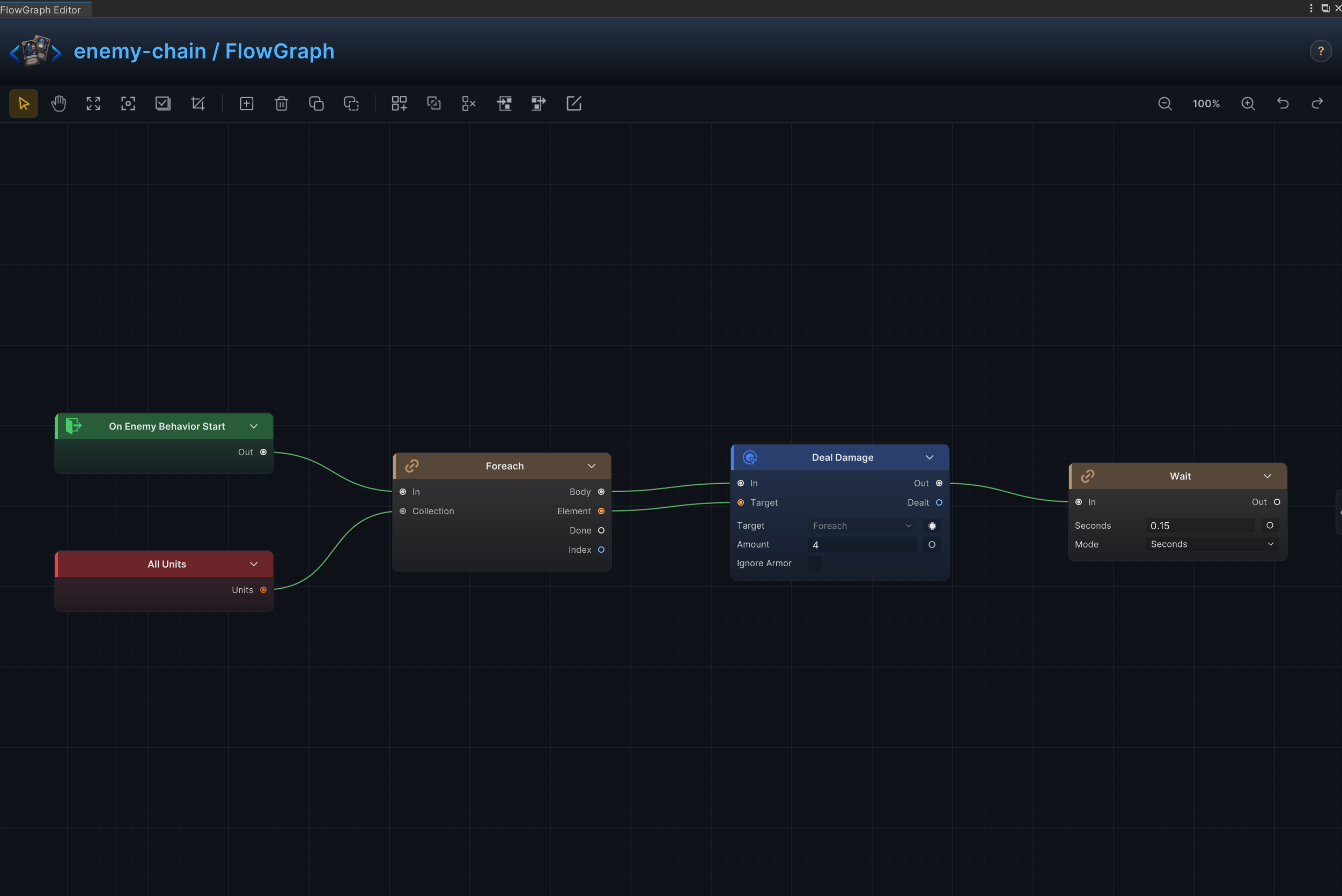This screenshot has height=896, width=1342.
Task: Collapse the On Enemy Behavior Start node
Action: [x=254, y=426]
